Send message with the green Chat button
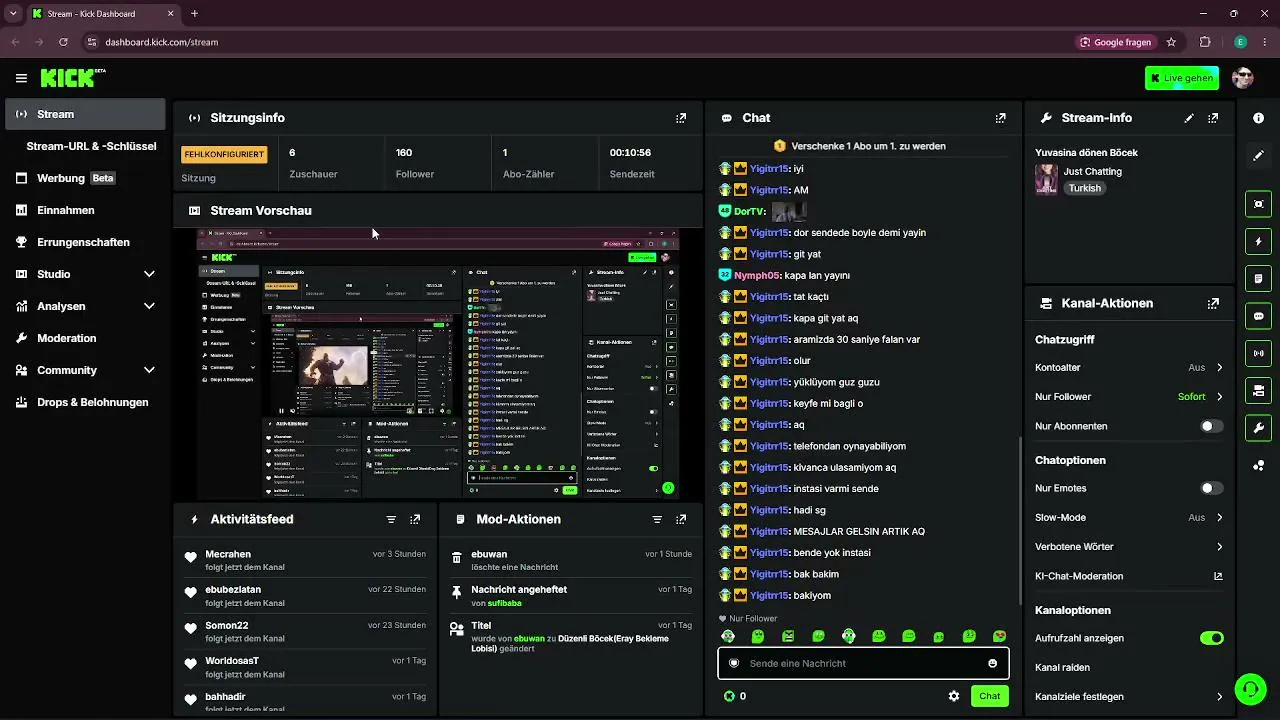 tap(989, 696)
